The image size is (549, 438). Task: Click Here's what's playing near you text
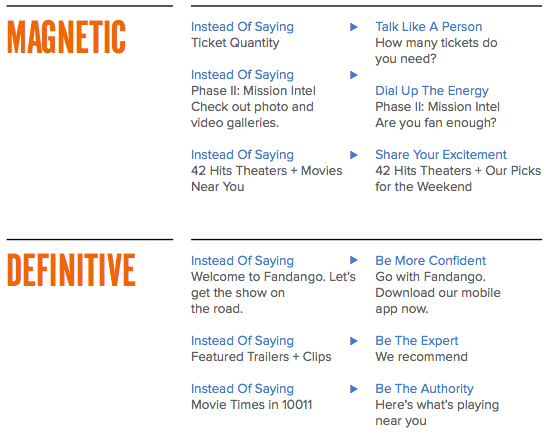(x=437, y=413)
